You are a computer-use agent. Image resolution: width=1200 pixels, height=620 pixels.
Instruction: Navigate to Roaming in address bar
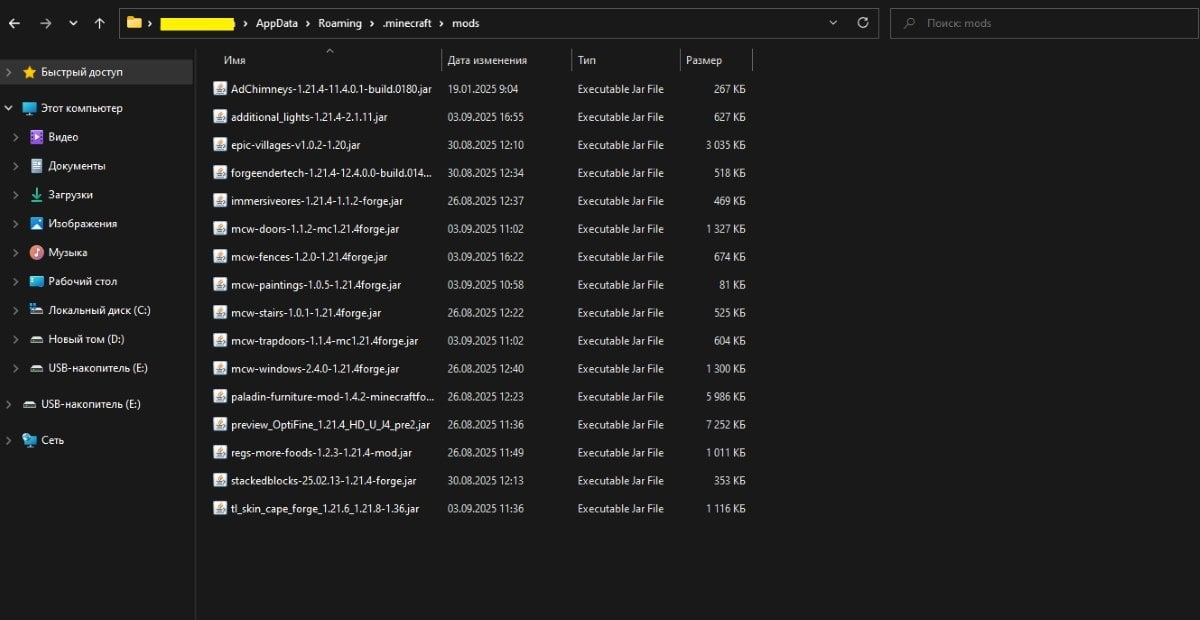tap(340, 22)
